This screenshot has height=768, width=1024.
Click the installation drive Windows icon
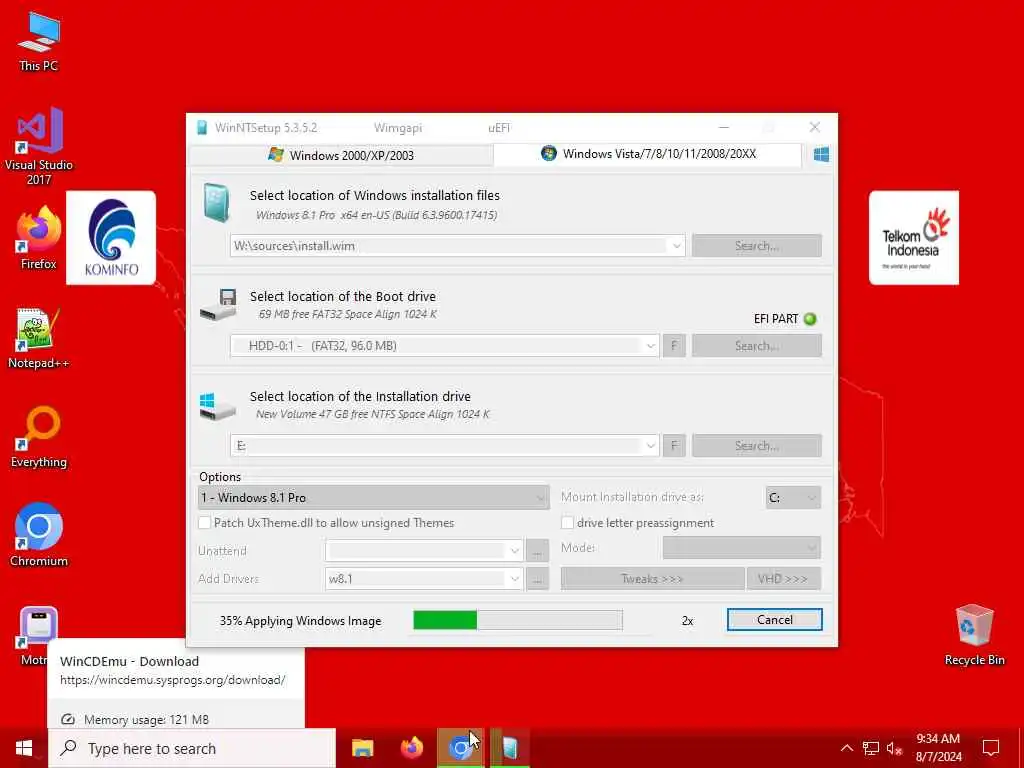point(217,406)
